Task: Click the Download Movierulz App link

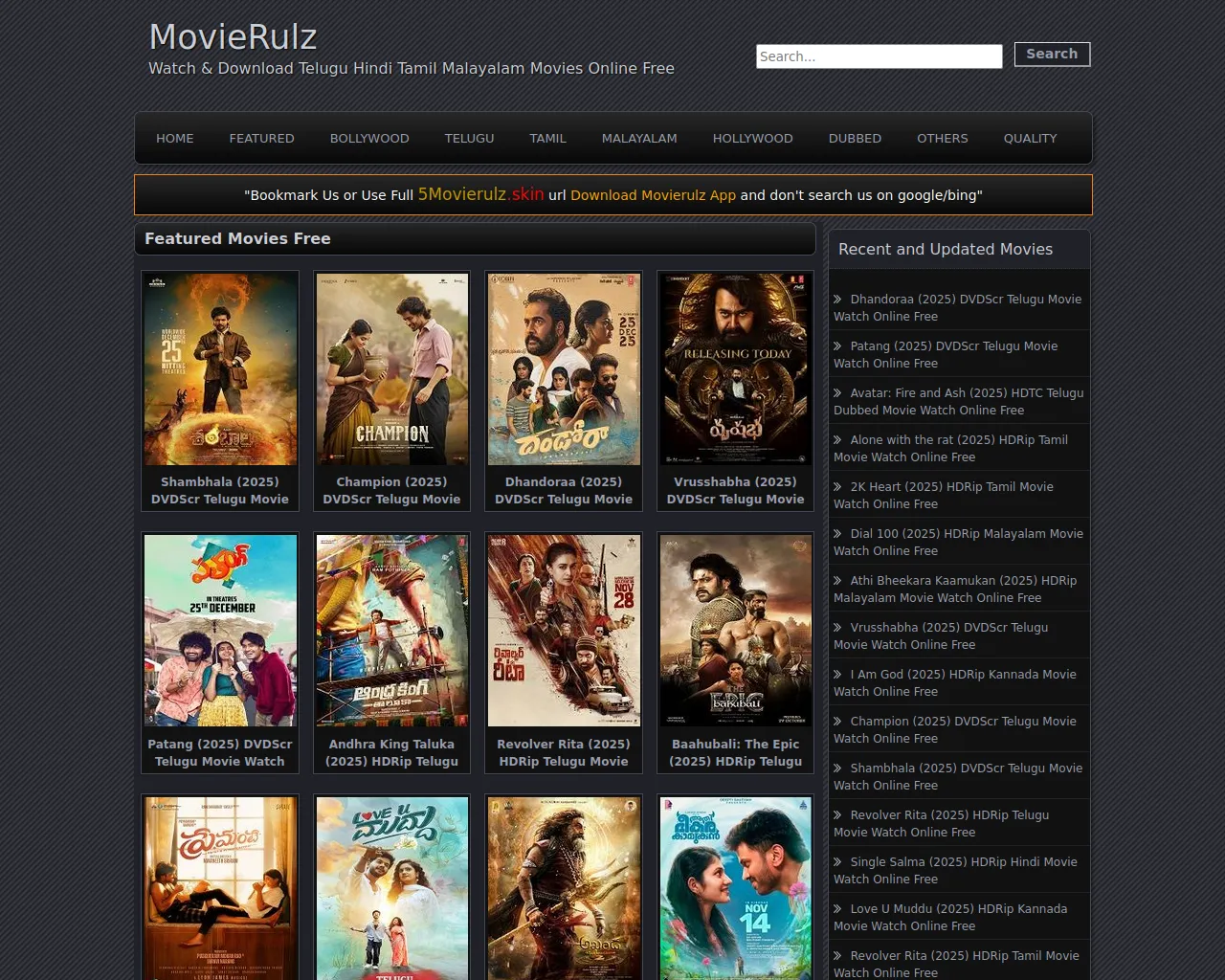Action: (653, 195)
